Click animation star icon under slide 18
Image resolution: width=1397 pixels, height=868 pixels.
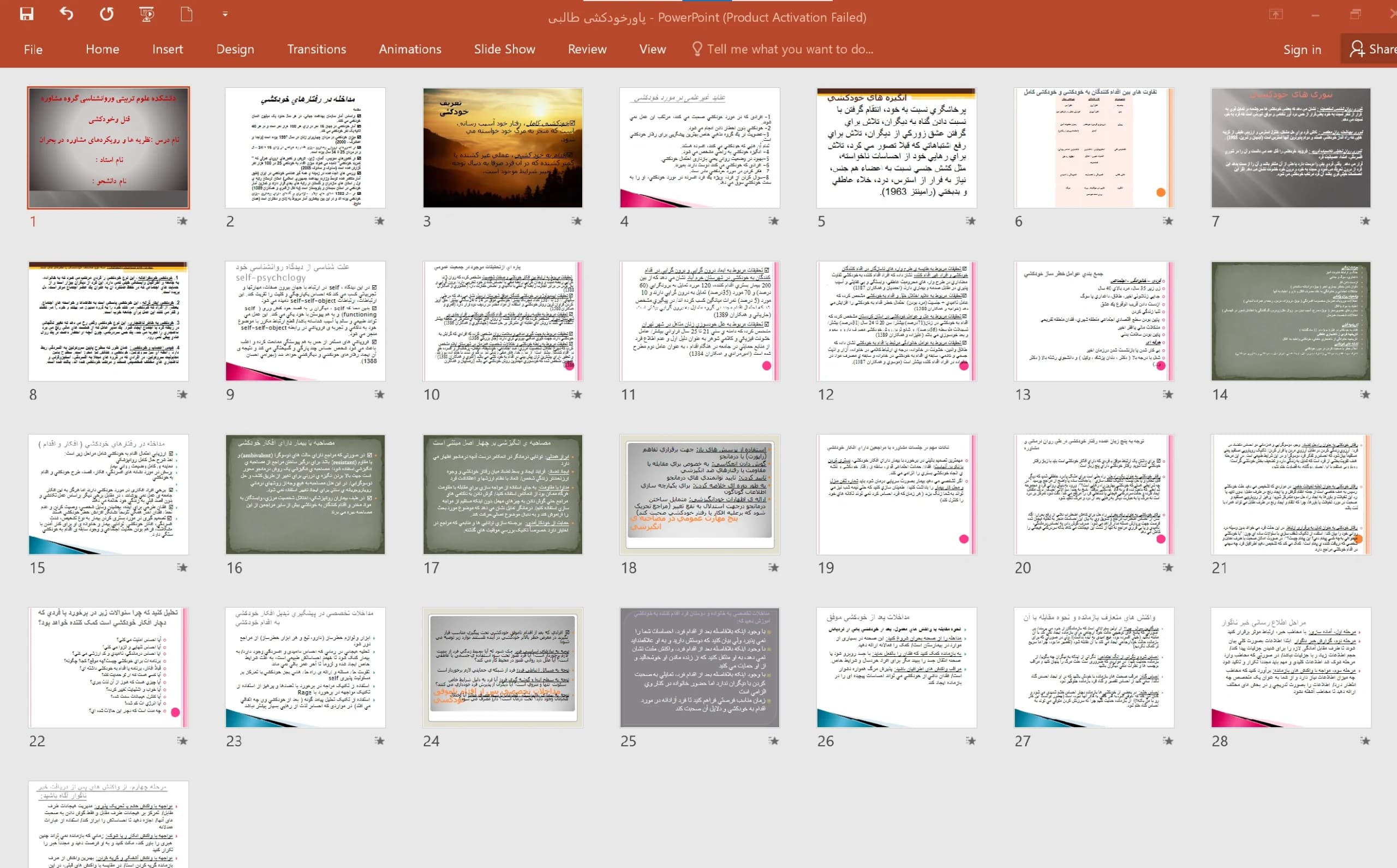tap(773, 568)
